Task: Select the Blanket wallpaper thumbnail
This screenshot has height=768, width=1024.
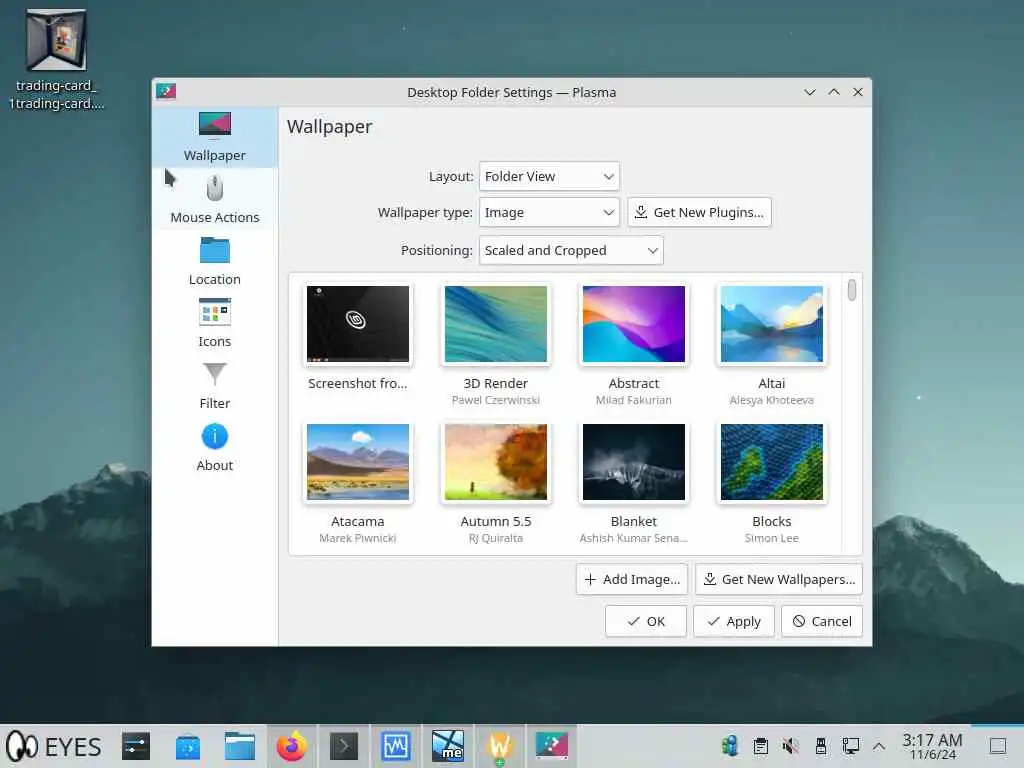Action: pyautogui.click(x=633, y=462)
